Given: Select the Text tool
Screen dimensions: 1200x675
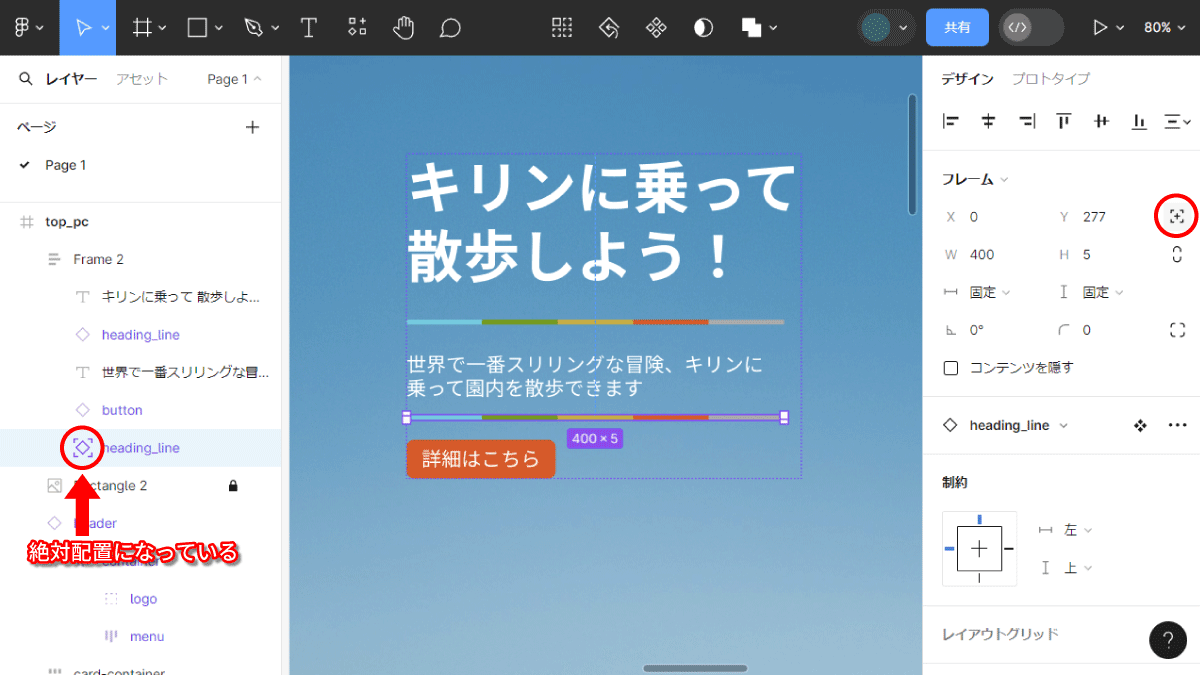Looking at the screenshot, I should (x=309, y=28).
